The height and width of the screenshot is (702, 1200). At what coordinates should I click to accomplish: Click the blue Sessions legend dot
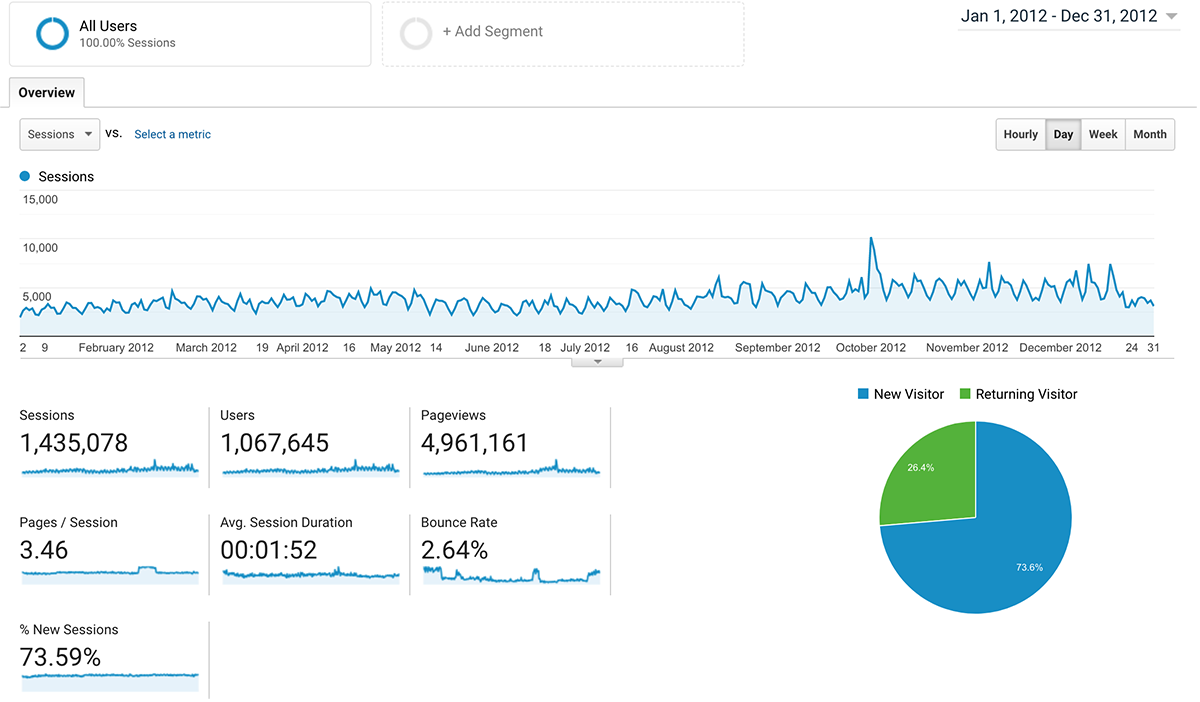[25, 177]
